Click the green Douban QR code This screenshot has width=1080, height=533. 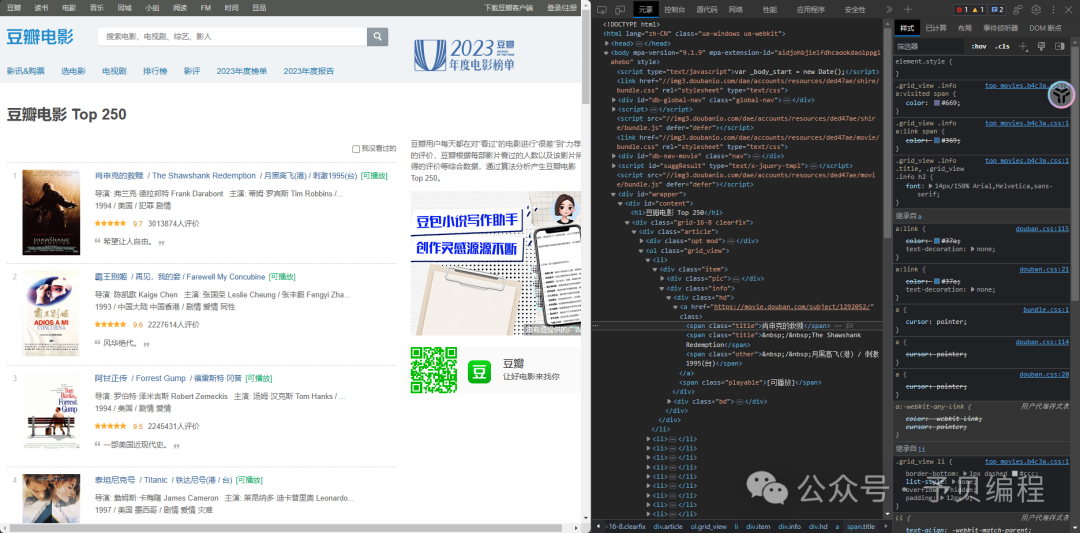[434, 370]
